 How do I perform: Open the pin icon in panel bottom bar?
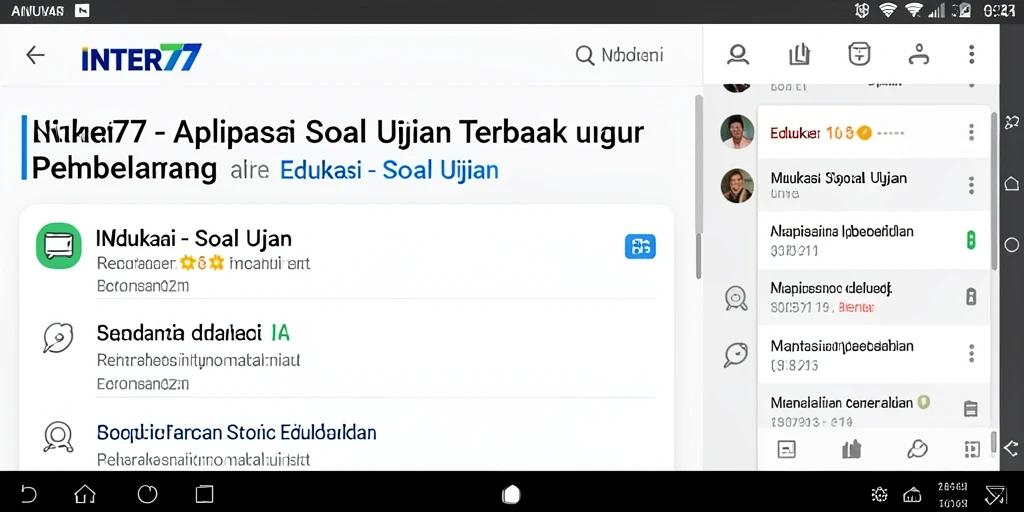pyautogui.click(x=918, y=449)
